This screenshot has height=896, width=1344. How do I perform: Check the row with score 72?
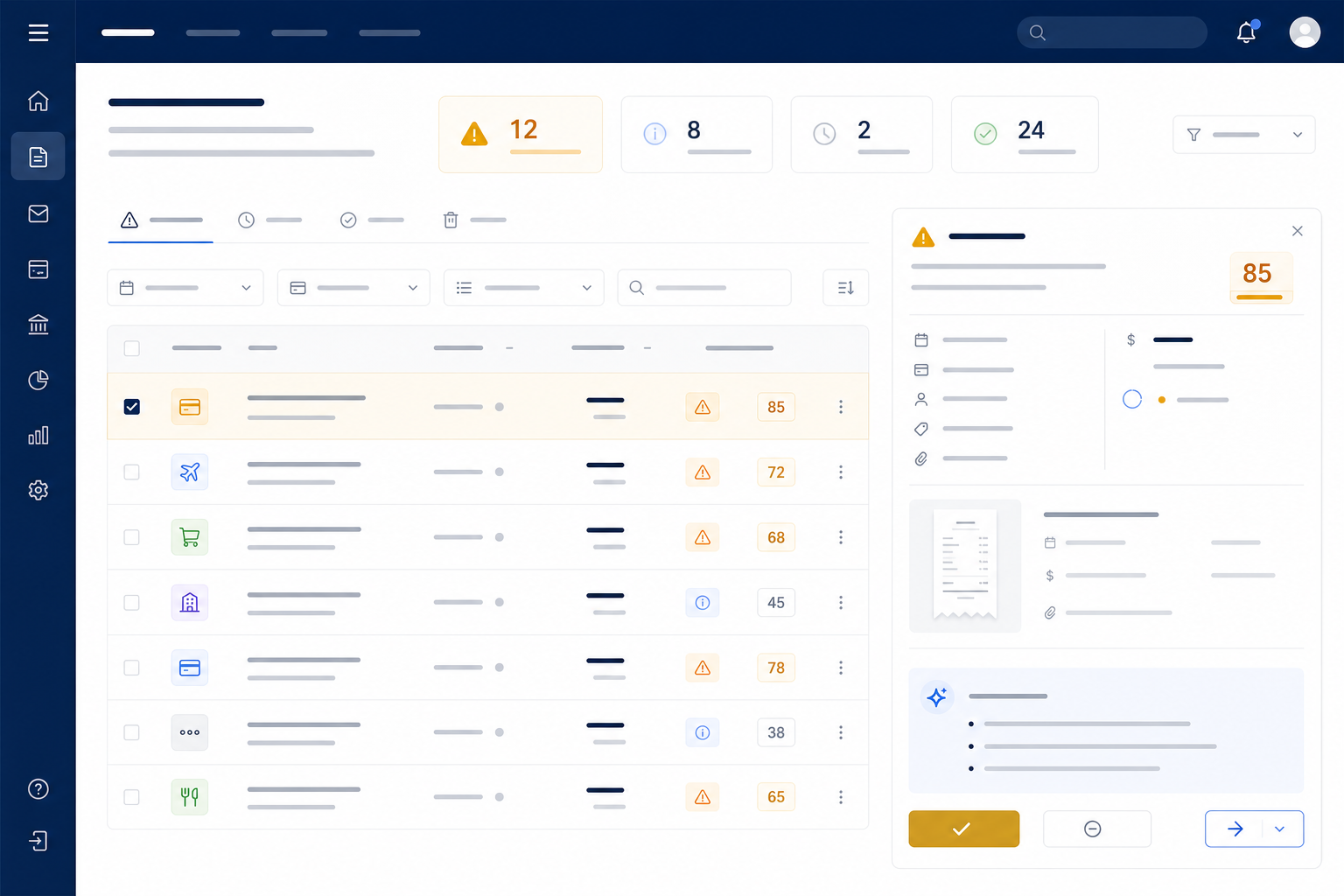pyautogui.click(x=131, y=472)
